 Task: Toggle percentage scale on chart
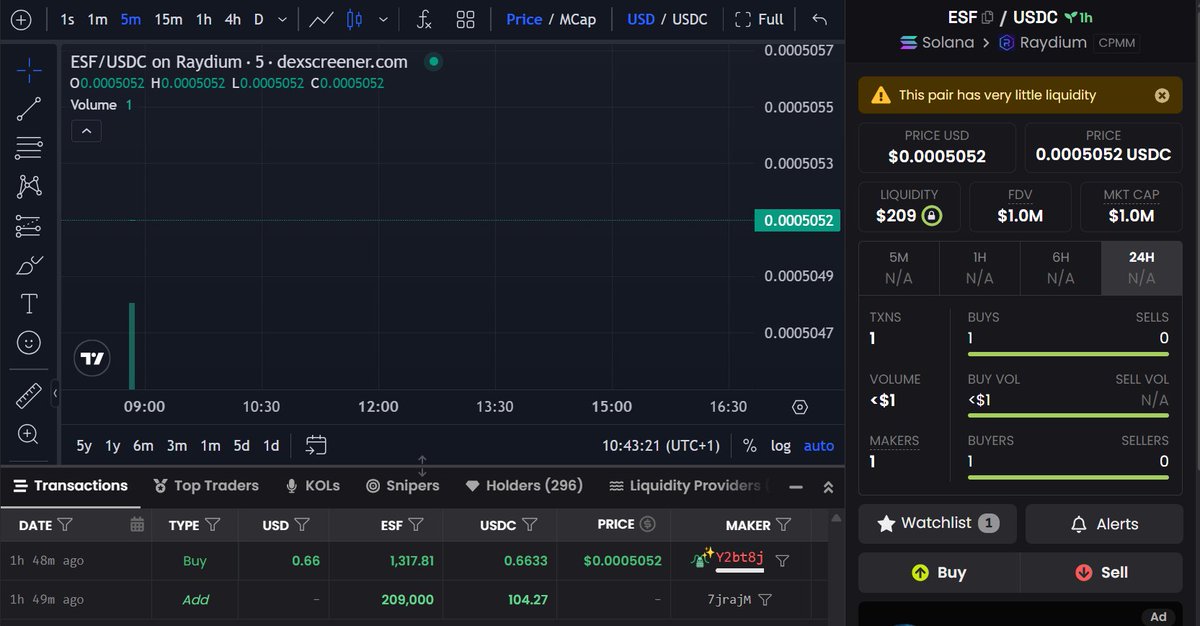(x=750, y=446)
